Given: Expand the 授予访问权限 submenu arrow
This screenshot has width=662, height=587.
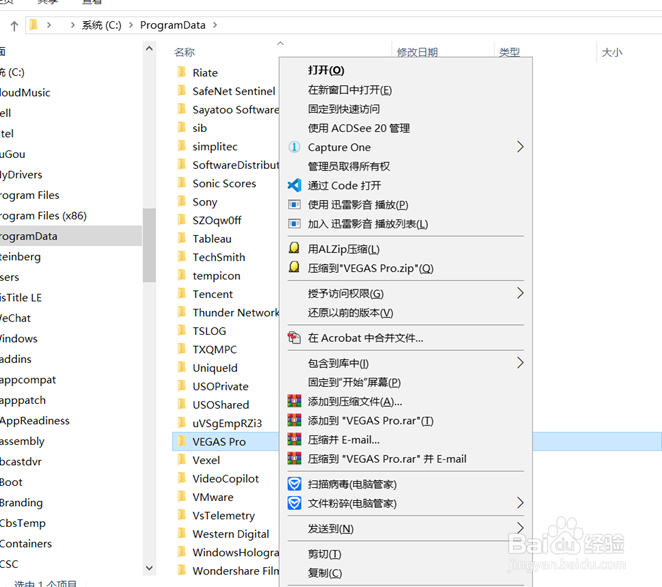Looking at the screenshot, I should [520, 293].
